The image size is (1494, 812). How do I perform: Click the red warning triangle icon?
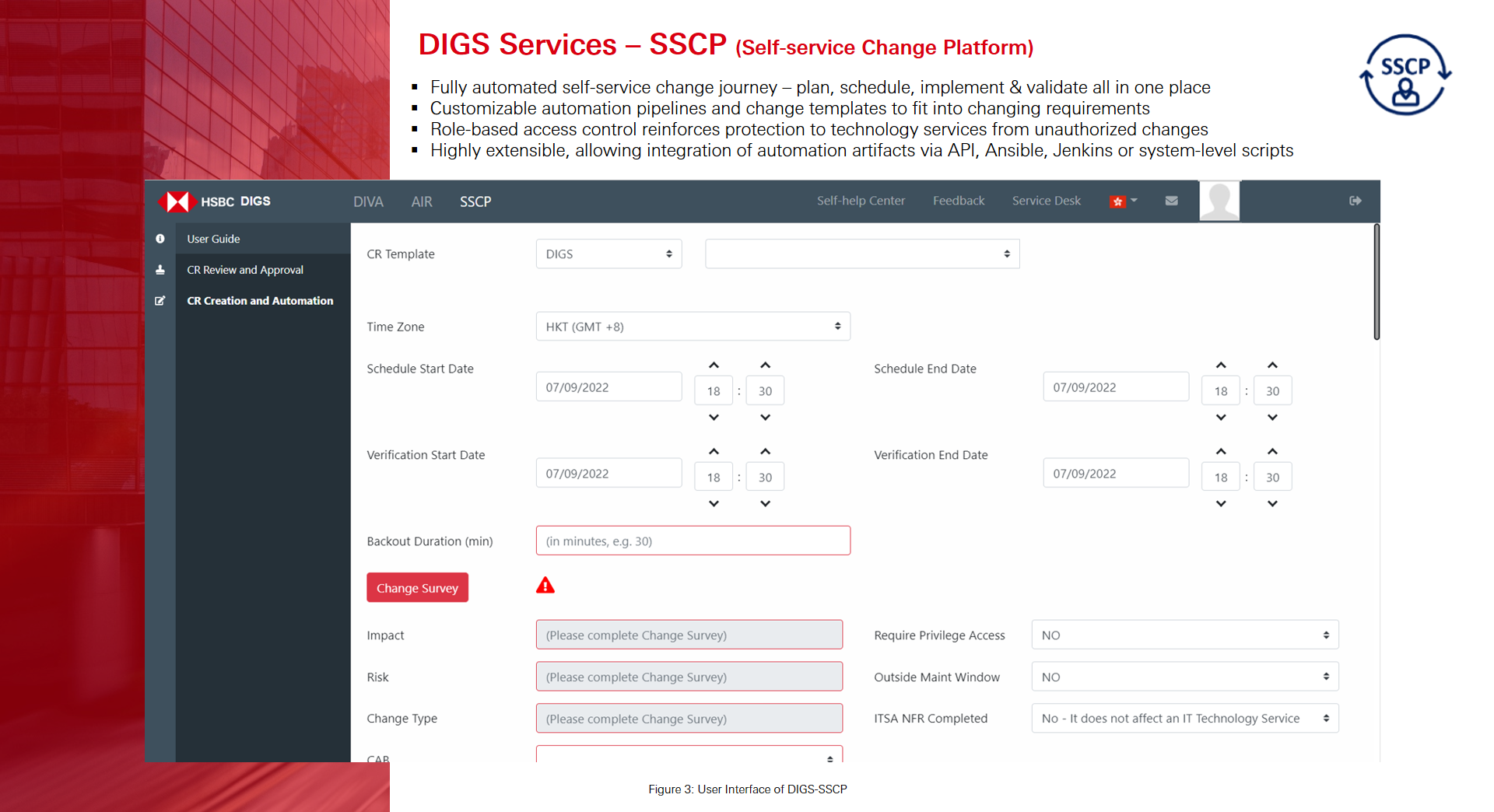(x=545, y=586)
